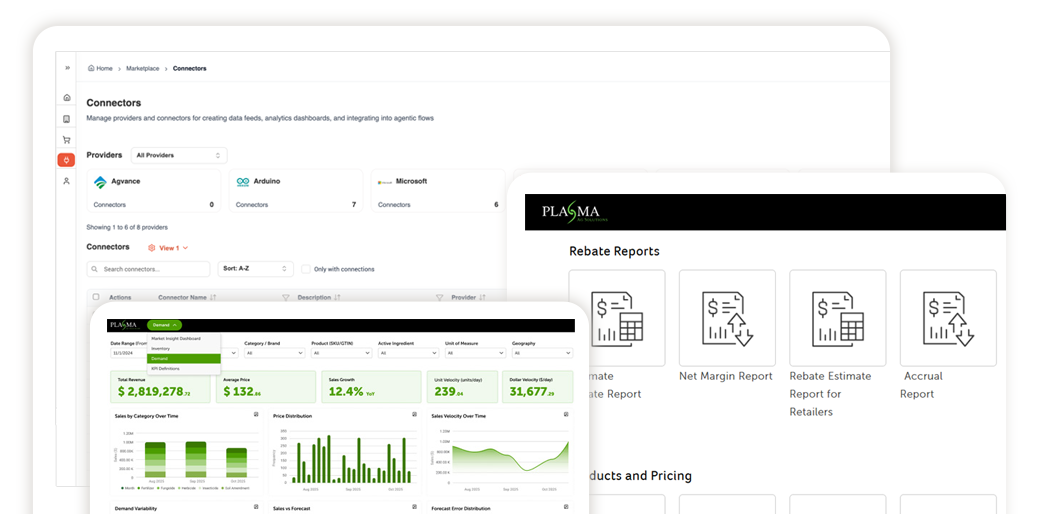This screenshot has width=1050, height=514.
Task: Expand the View 1 selector
Action: coord(168,247)
